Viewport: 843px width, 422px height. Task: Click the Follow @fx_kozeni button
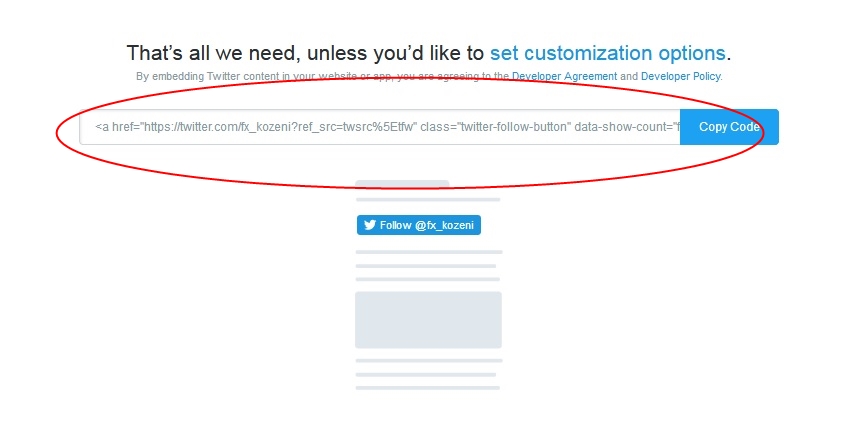pos(419,225)
